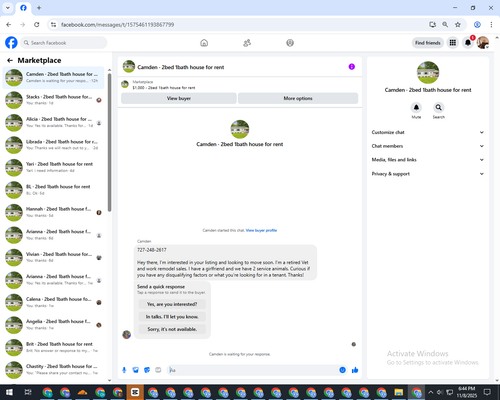Open the BL conversation in list

(53, 190)
